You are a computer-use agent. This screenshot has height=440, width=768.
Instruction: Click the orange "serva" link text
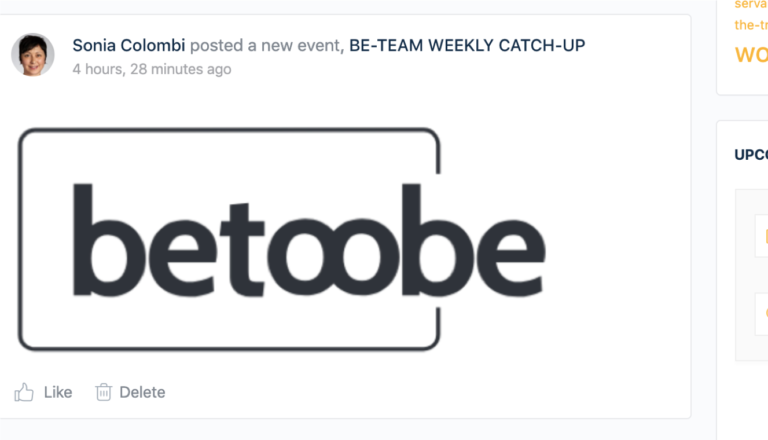tap(751, 4)
